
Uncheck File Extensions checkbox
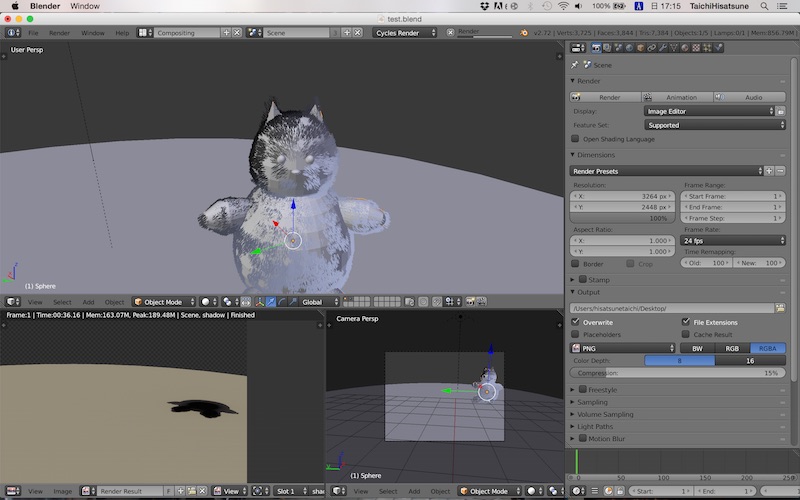[686, 322]
